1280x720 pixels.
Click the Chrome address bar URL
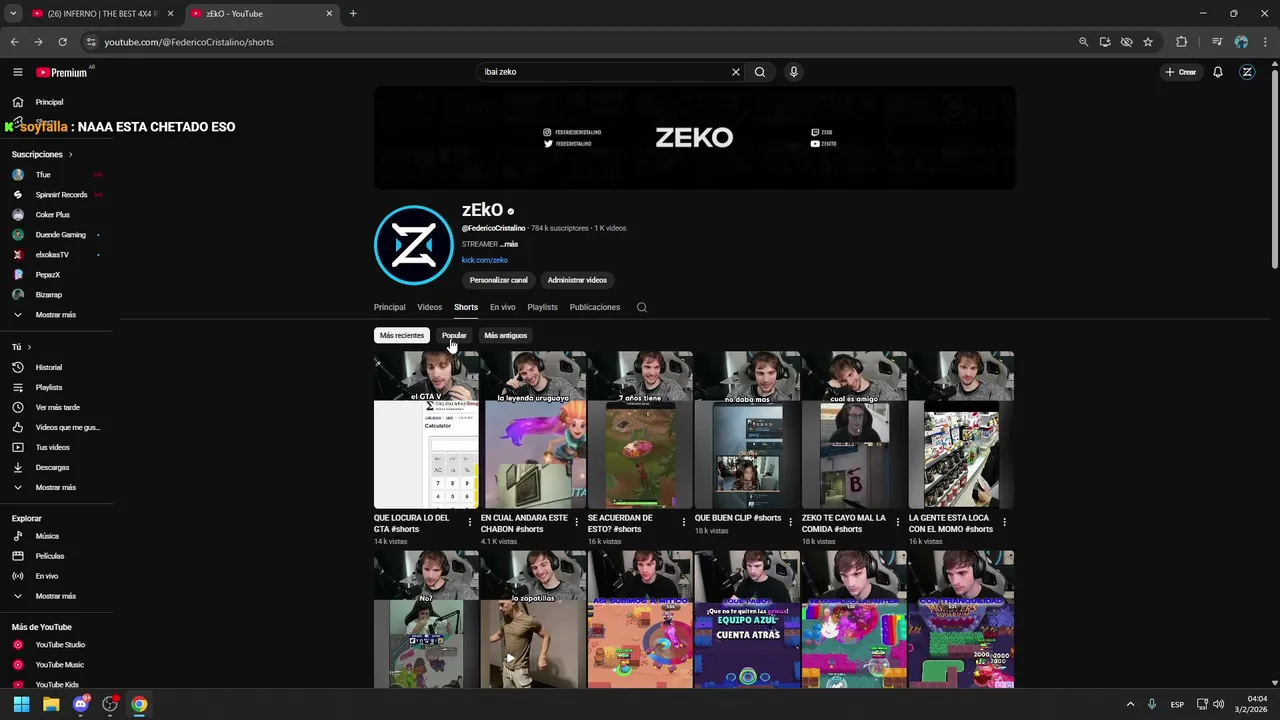click(x=189, y=42)
